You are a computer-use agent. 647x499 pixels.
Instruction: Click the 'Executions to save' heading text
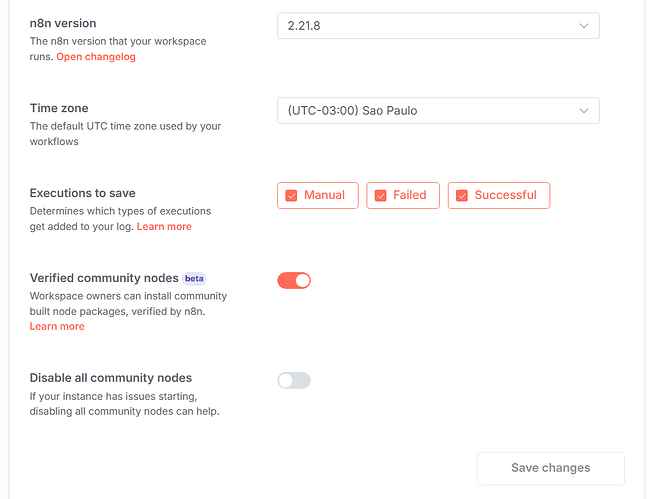coord(83,193)
